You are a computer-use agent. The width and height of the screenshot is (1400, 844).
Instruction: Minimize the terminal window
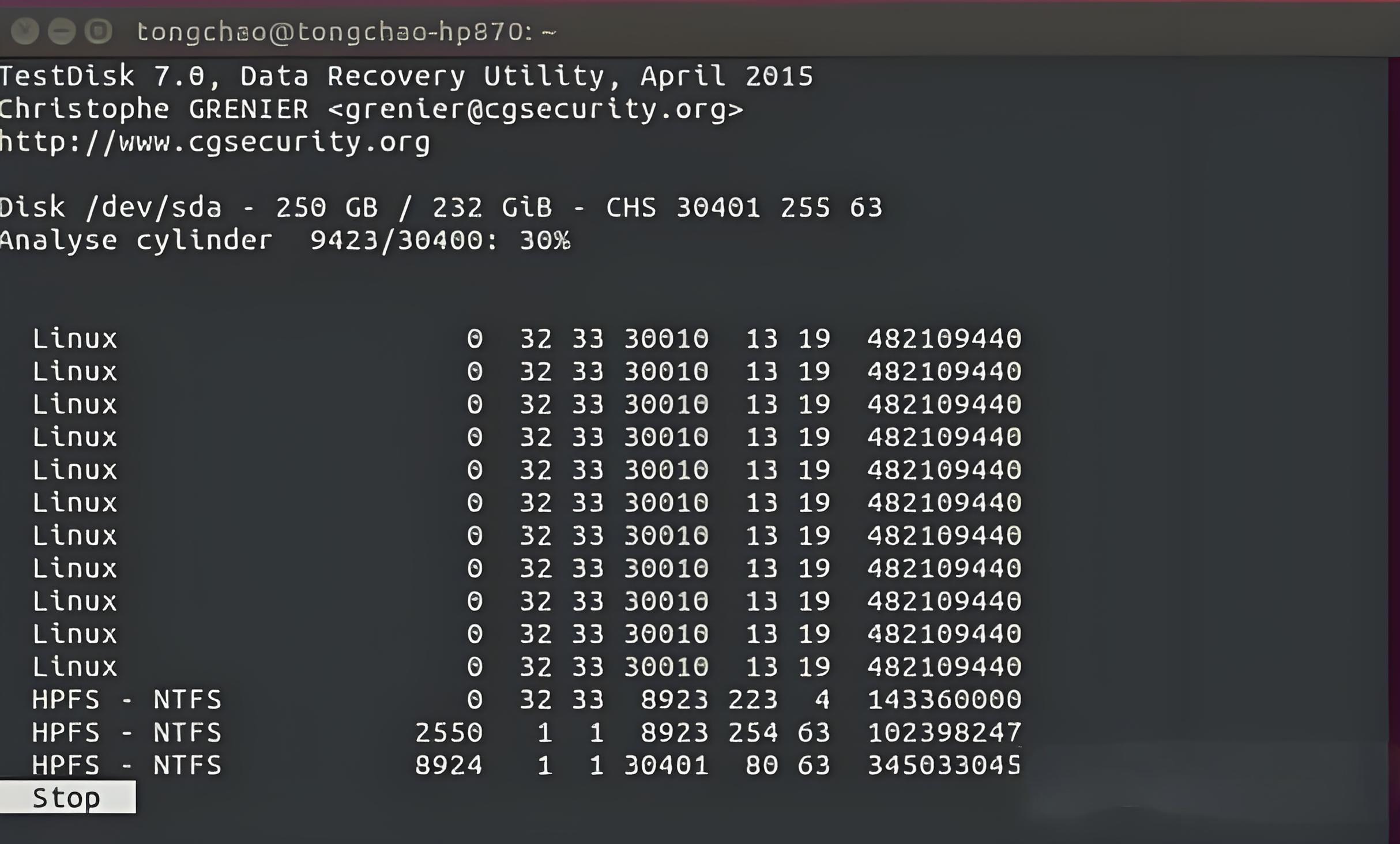(x=62, y=31)
